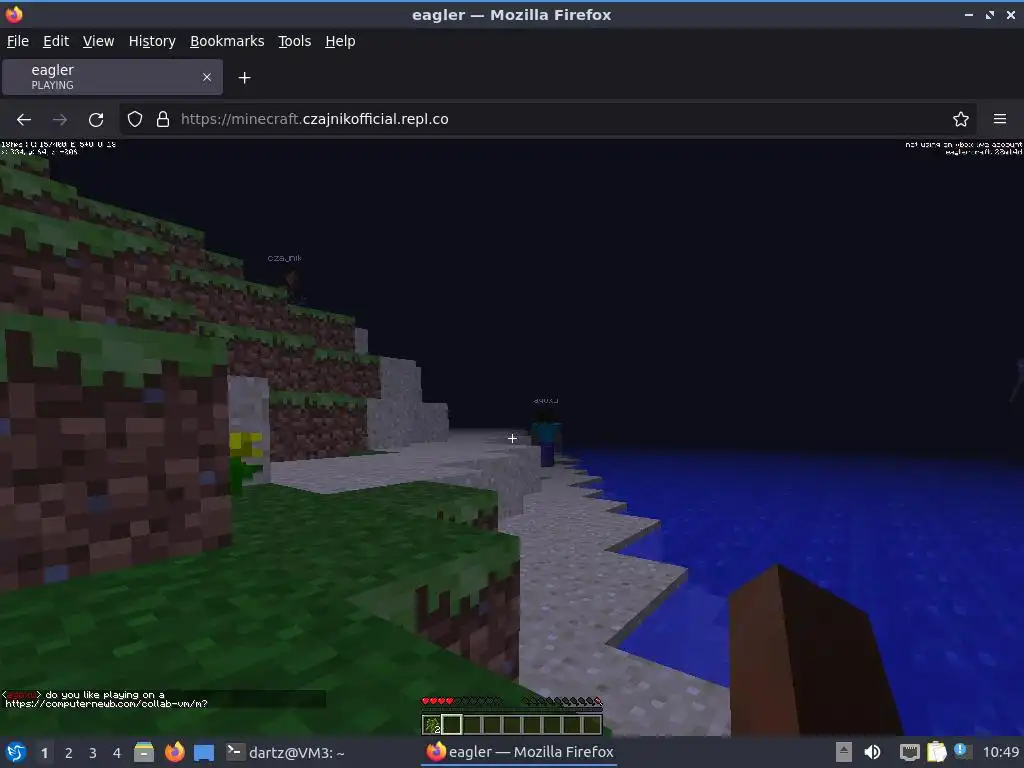1024x768 pixels.
Task: Select the last empty hotbar slot
Action: 592,724
